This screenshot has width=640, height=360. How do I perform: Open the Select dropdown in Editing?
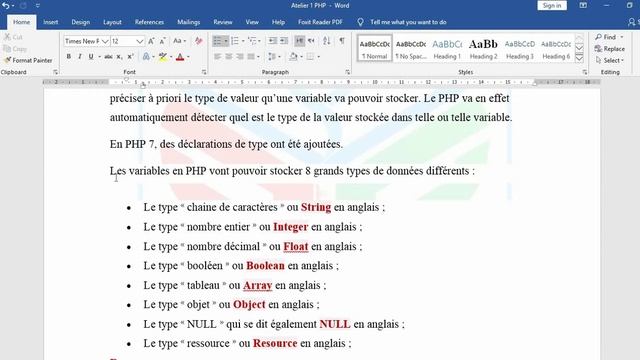(610, 60)
